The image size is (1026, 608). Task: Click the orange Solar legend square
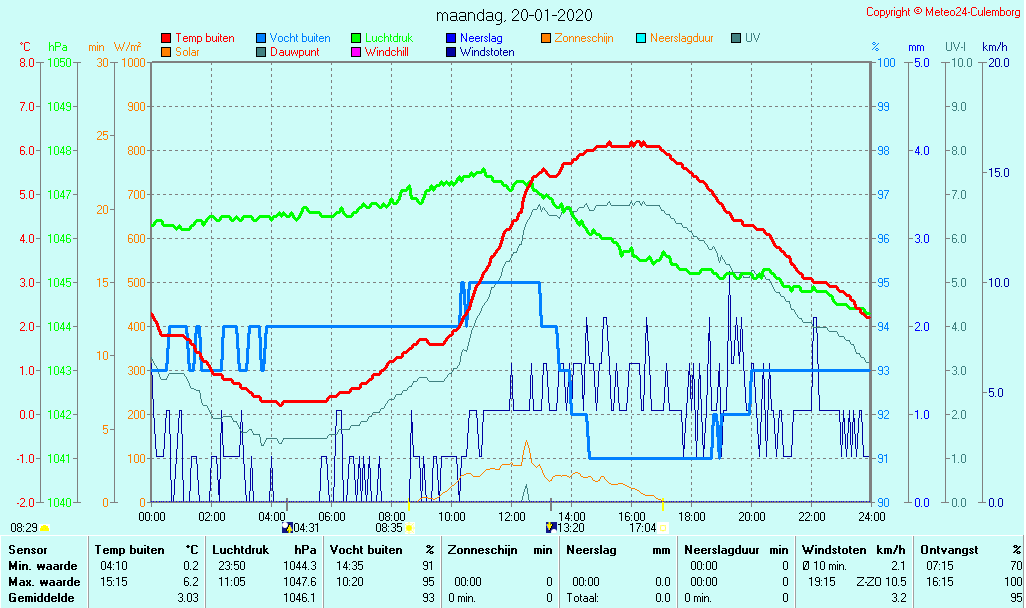point(166,52)
